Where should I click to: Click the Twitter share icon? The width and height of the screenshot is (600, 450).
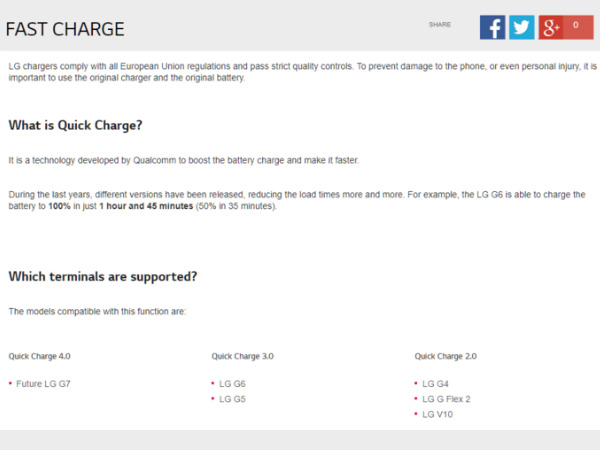click(x=521, y=27)
